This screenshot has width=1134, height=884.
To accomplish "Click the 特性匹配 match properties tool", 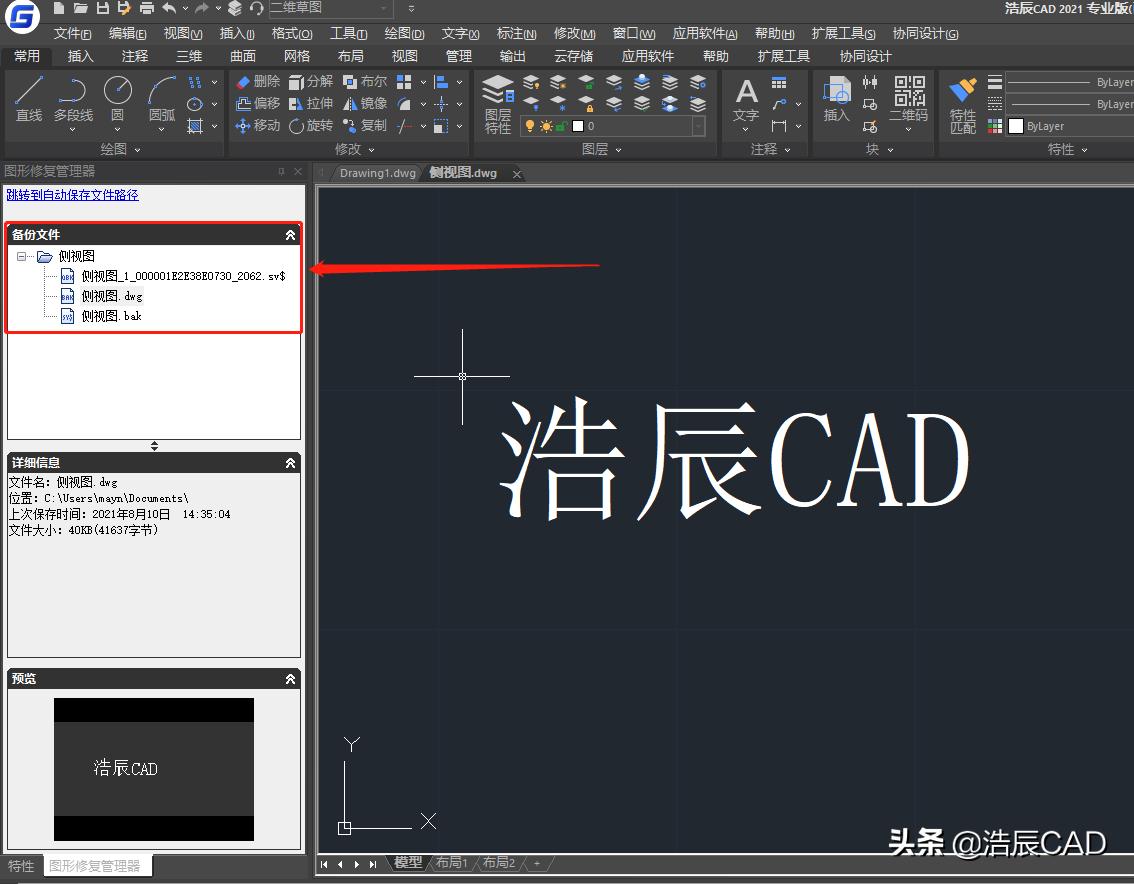I will (963, 105).
